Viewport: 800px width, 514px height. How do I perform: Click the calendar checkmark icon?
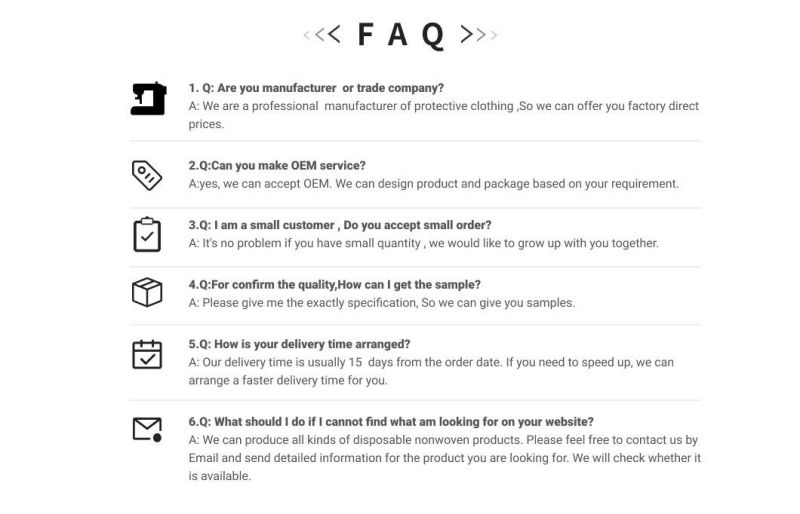coord(147,354)
